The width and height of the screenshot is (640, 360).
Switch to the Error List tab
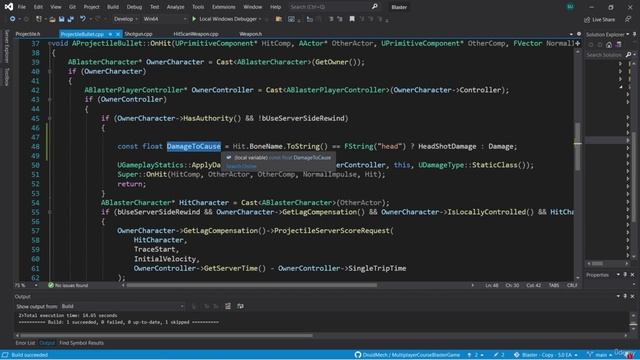click(25, 343)
